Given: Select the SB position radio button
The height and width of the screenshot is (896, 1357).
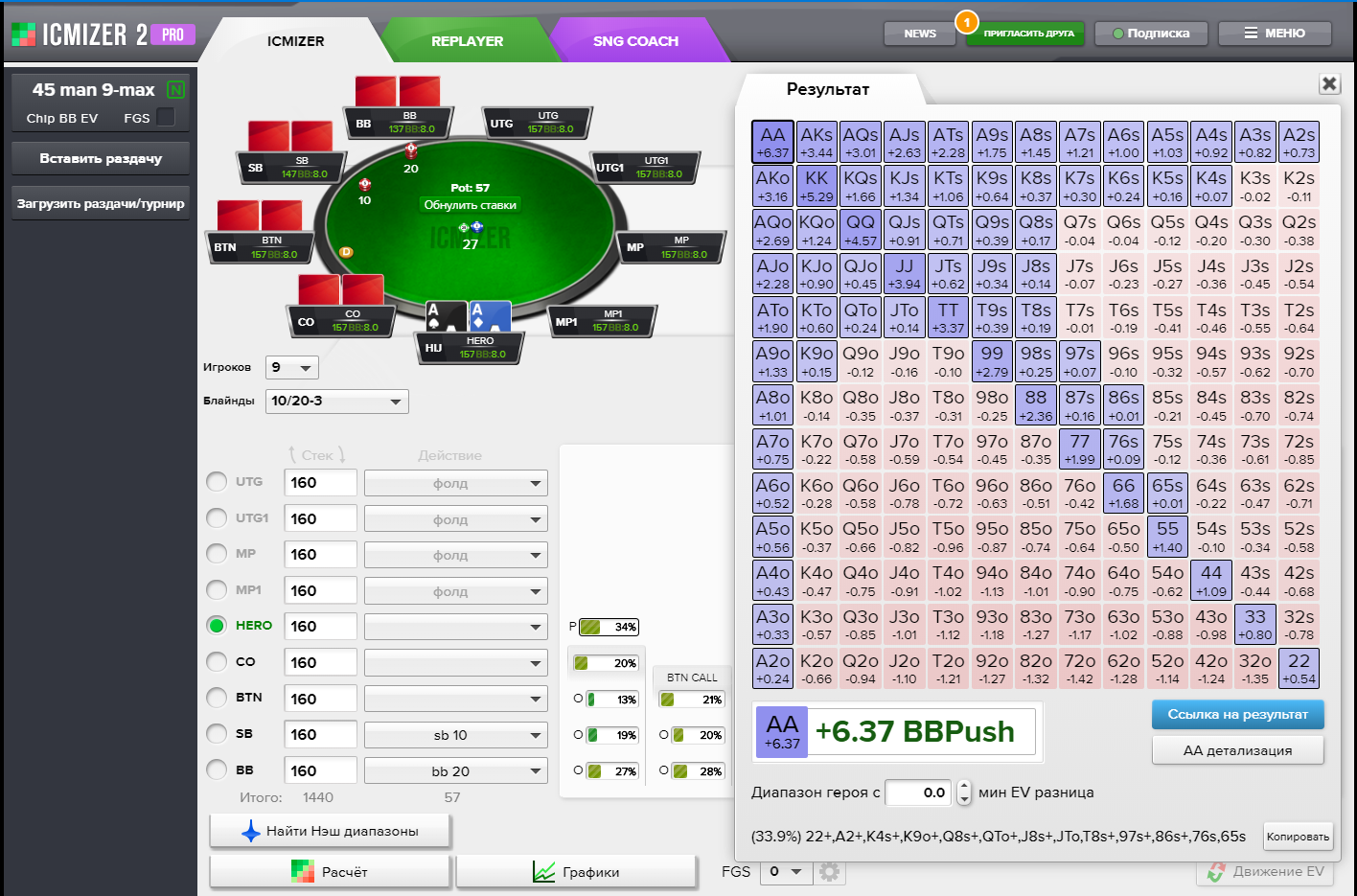Looking at the screenshot, I should click(x=217, y=733).
